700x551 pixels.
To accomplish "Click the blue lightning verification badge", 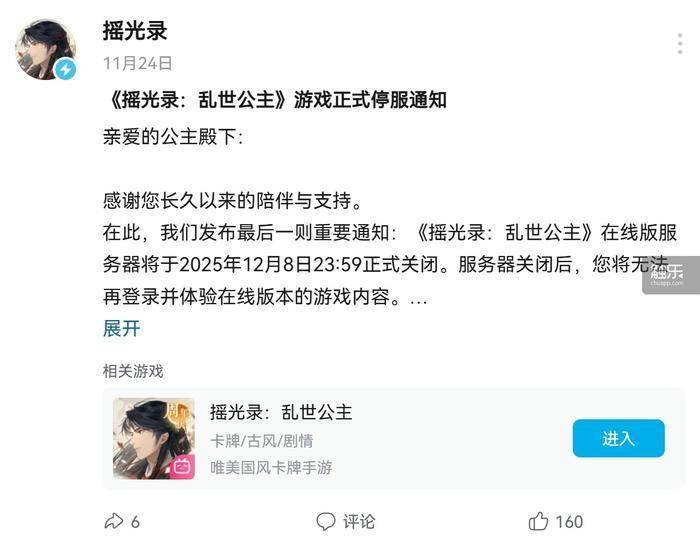I will click(x=66, y=70).
